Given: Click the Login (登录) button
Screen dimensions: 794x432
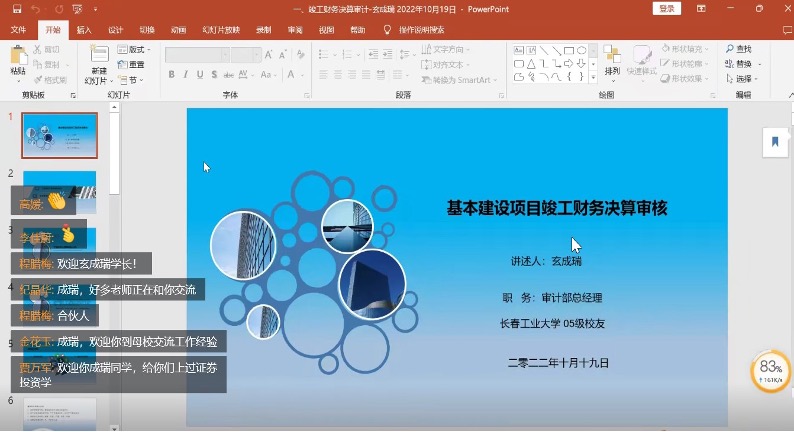Looking at the screenshot, I should (666, 9).
